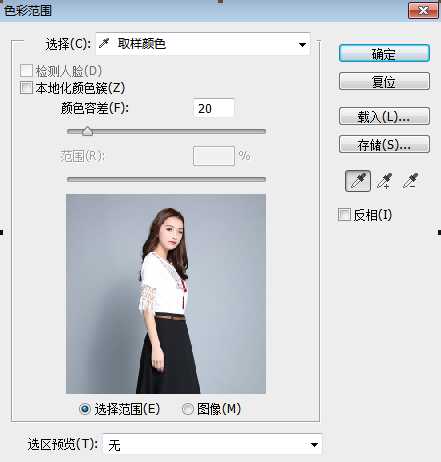
Task: Click the 颜色容差 slider handle
Action: pyautogui.click(x=87, y=131)
